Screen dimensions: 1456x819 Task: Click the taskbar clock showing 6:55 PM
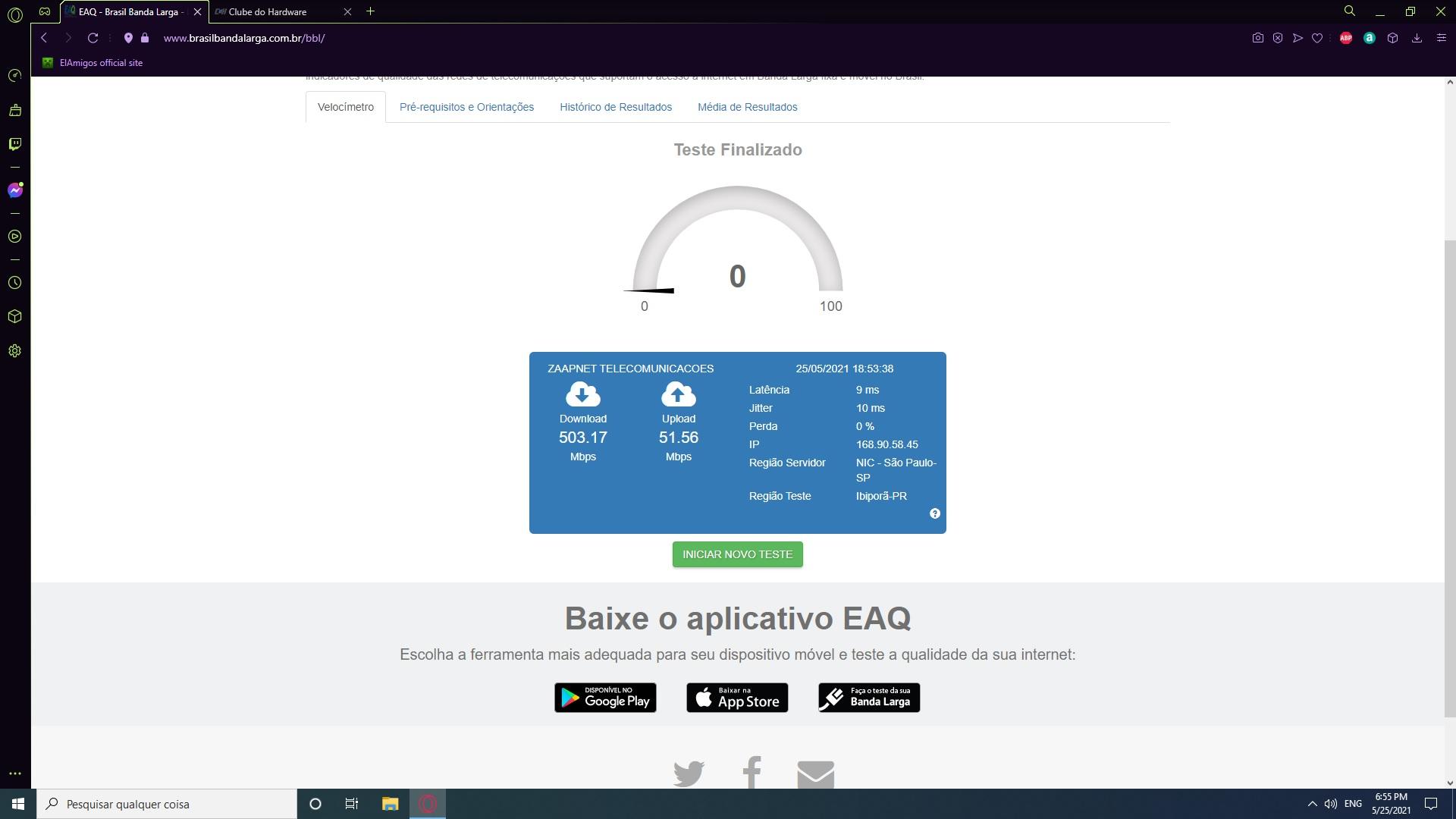(1391, 804)
